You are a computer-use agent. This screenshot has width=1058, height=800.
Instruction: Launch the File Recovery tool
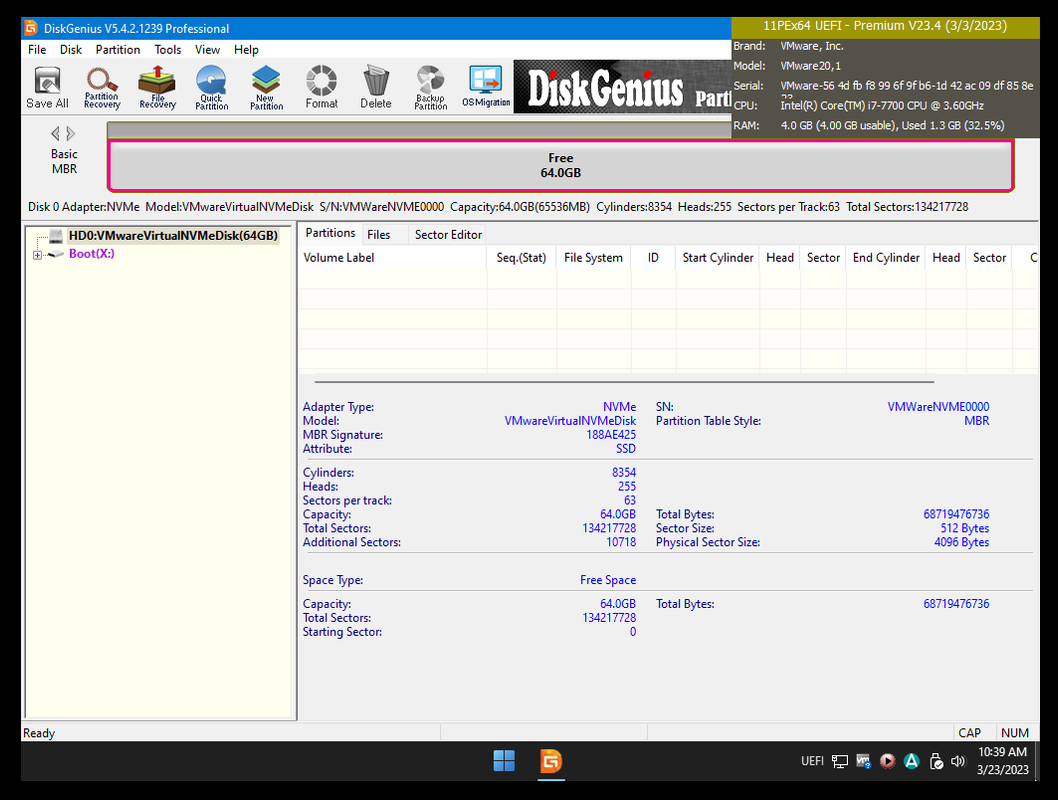(157, 88)
